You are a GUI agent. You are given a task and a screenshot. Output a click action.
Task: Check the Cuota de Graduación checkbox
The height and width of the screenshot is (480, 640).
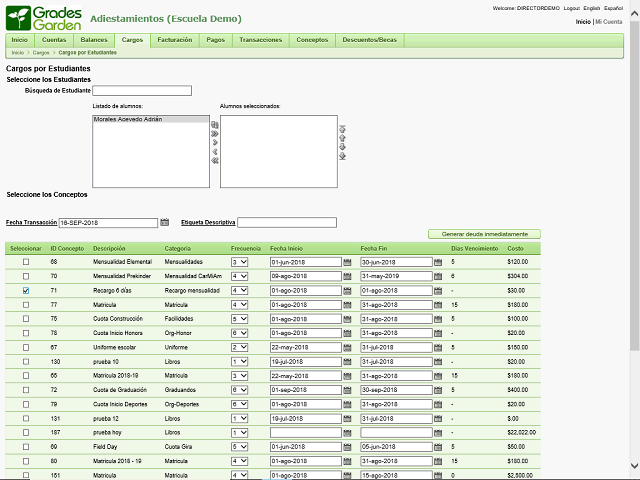point(26,390)
